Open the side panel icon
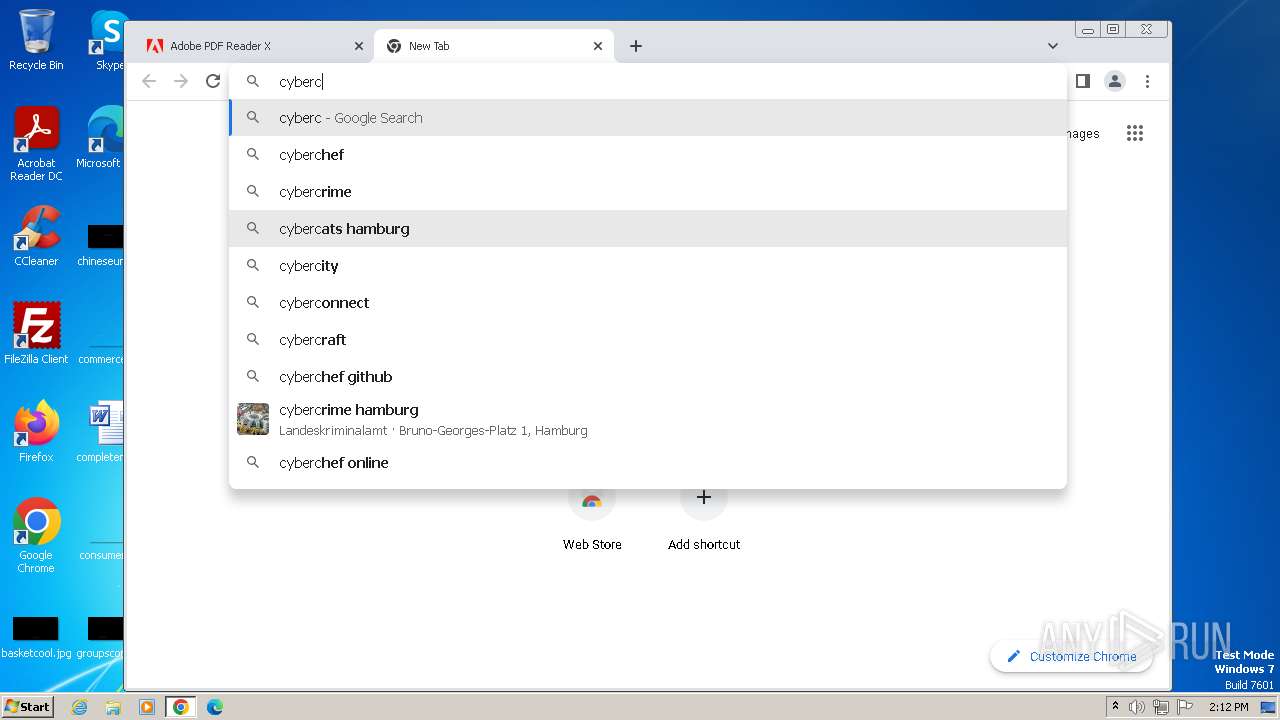1280x720 pixels. 1082,81
